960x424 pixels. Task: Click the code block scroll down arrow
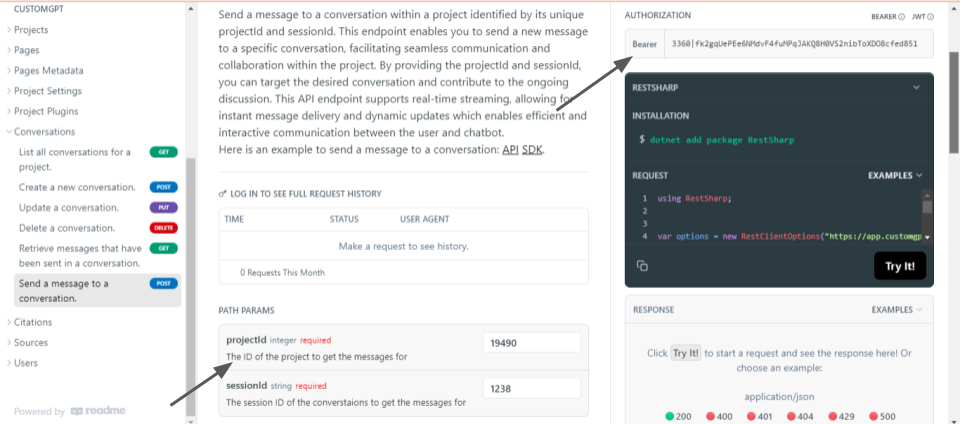[928, 237]
